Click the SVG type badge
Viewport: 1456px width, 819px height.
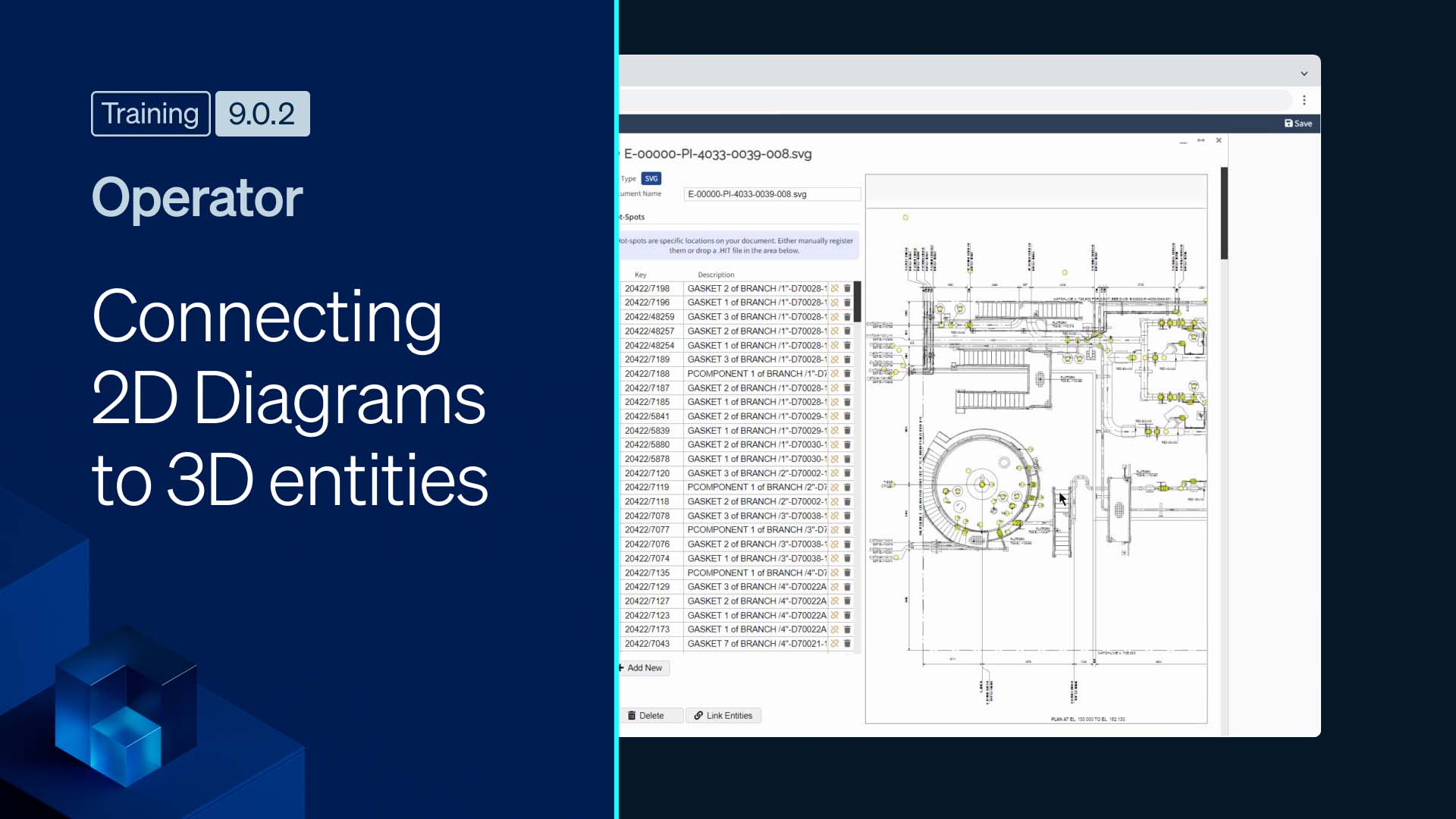point(651,179)
